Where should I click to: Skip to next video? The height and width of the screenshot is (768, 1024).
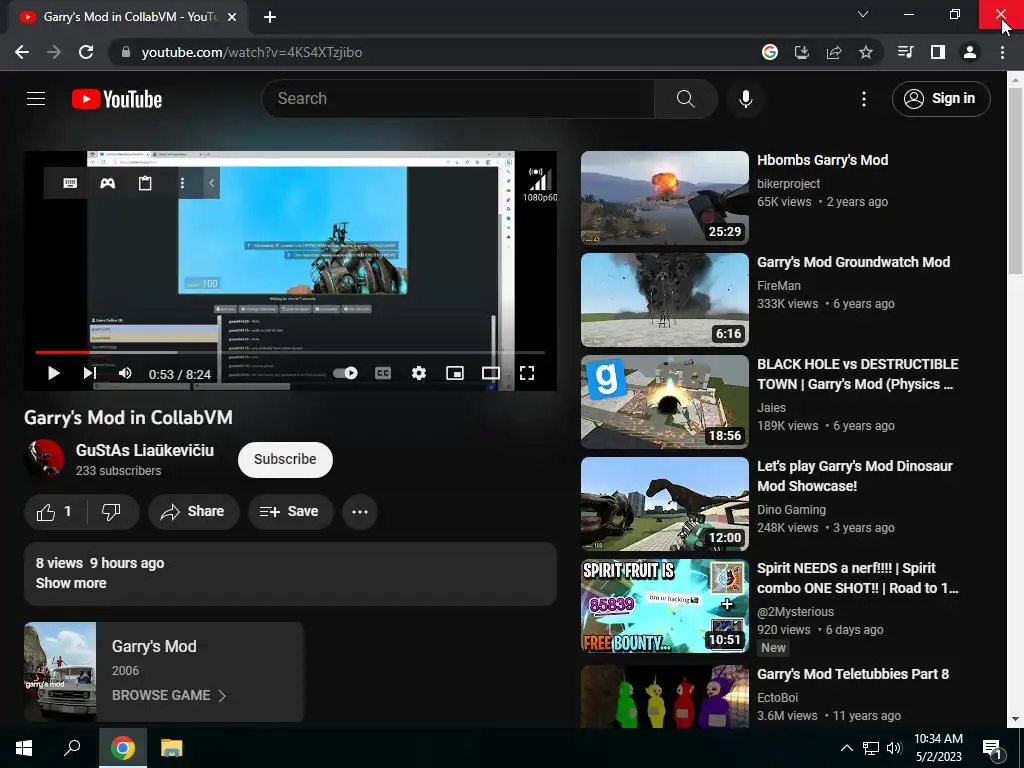click(89, 373)
